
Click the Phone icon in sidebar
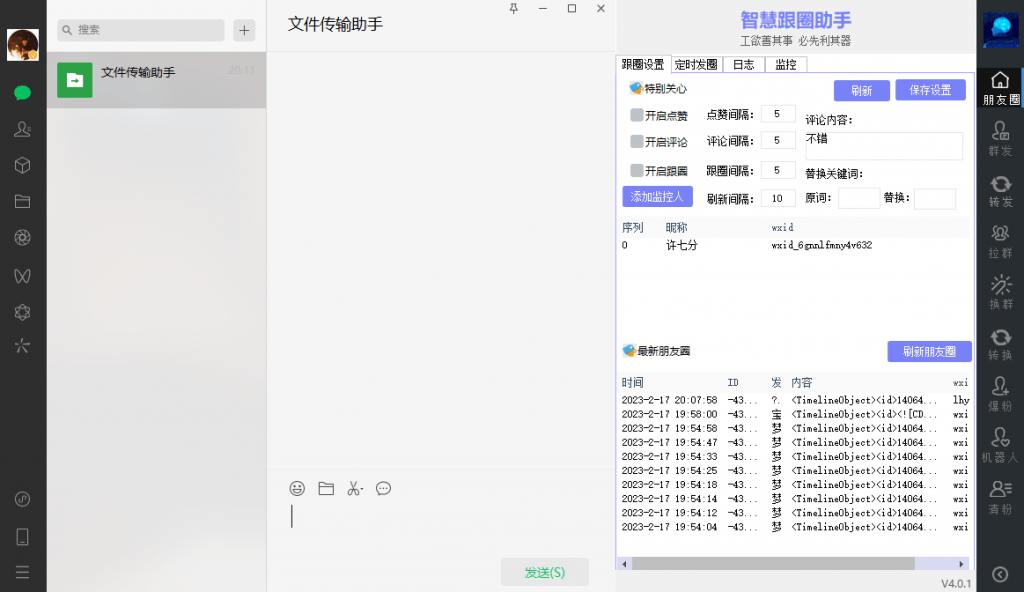[x=22, y=537]
